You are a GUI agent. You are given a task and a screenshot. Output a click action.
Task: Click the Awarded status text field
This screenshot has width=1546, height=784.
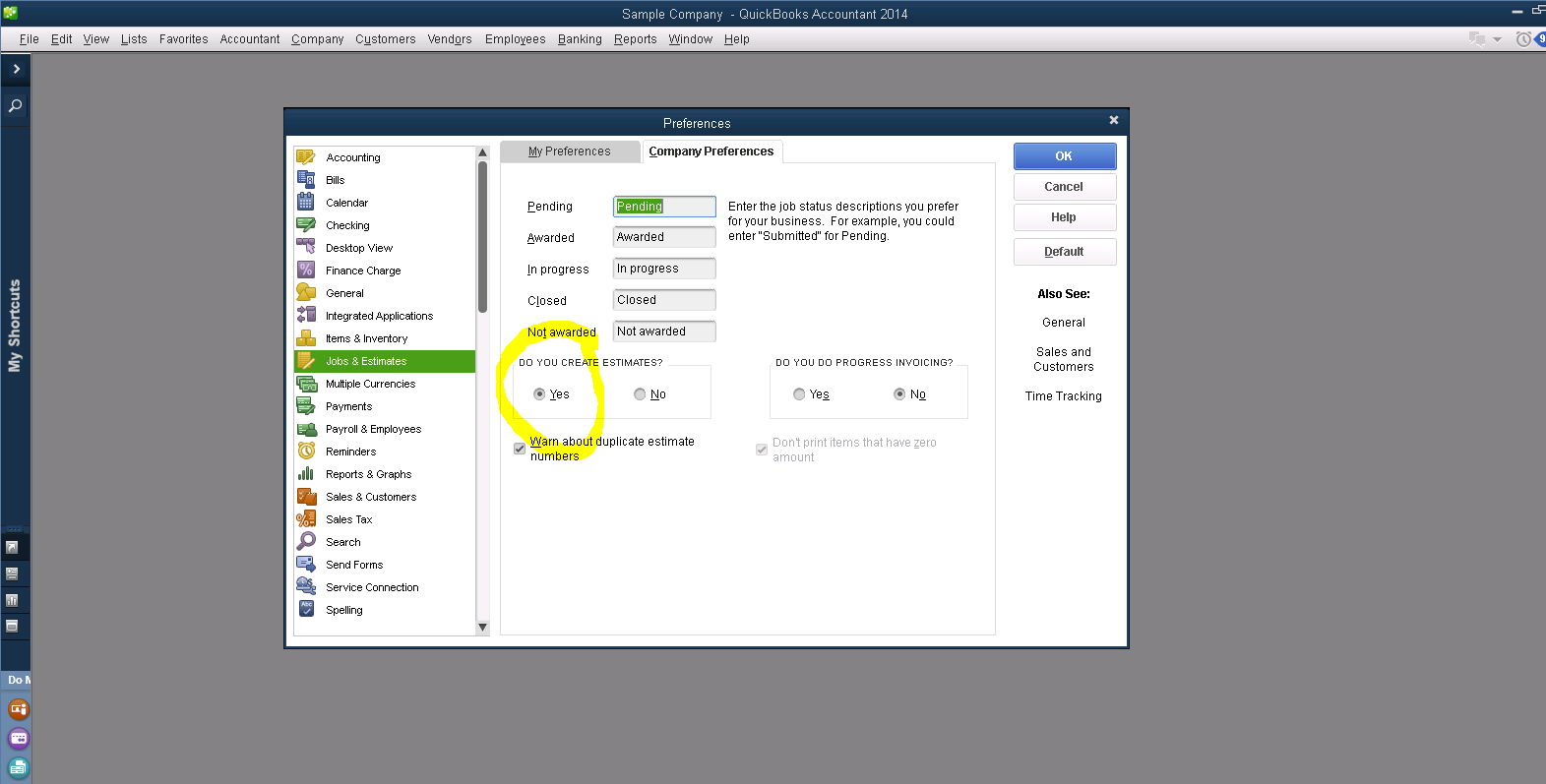[x=664, y=237]
